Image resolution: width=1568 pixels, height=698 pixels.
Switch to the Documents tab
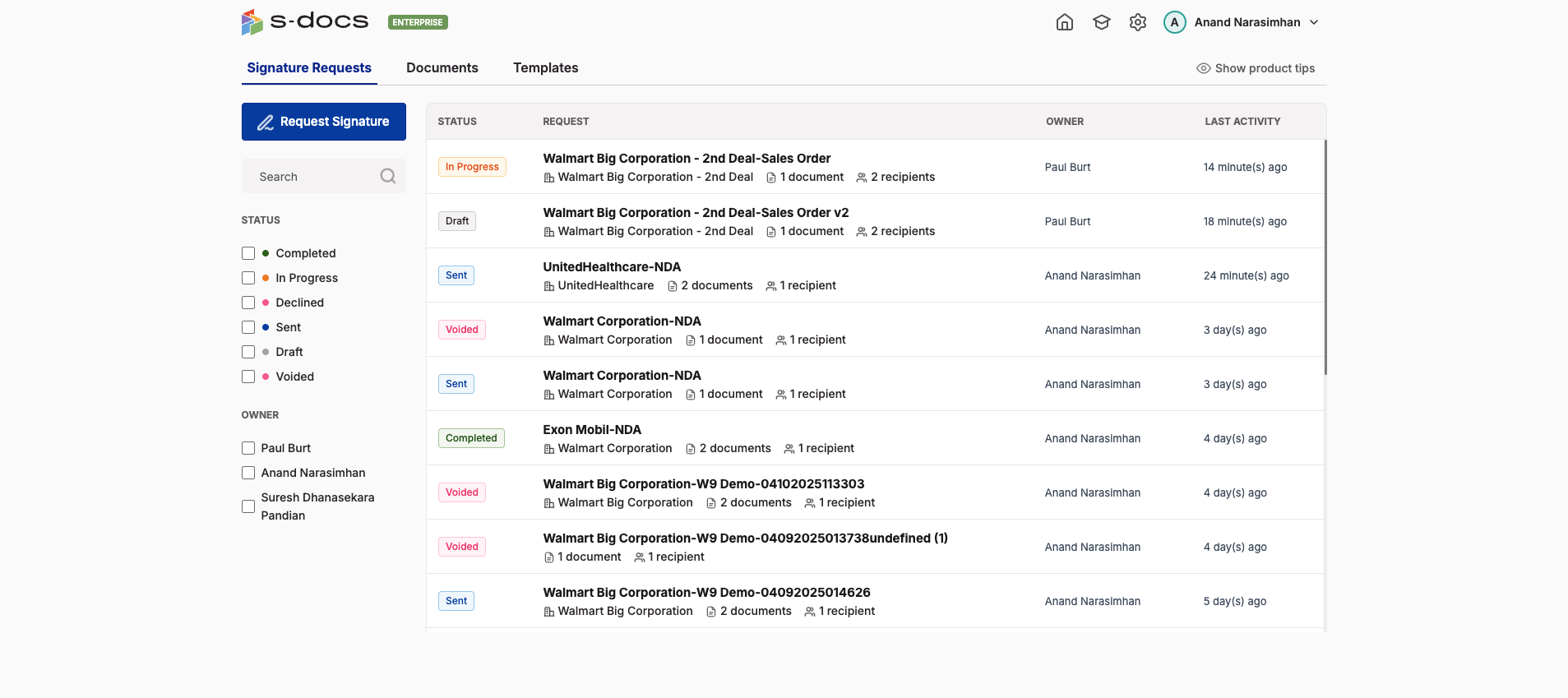(x=442, y=68)
